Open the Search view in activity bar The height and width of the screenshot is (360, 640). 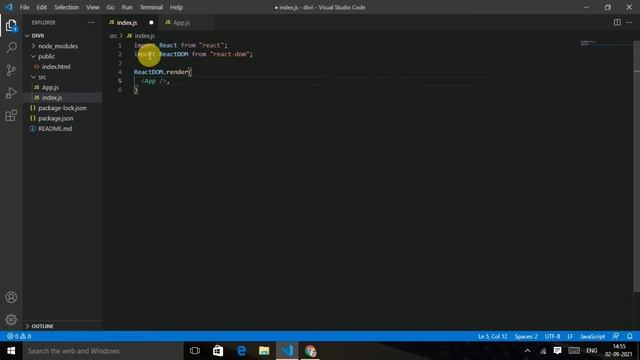pos(11,47)
